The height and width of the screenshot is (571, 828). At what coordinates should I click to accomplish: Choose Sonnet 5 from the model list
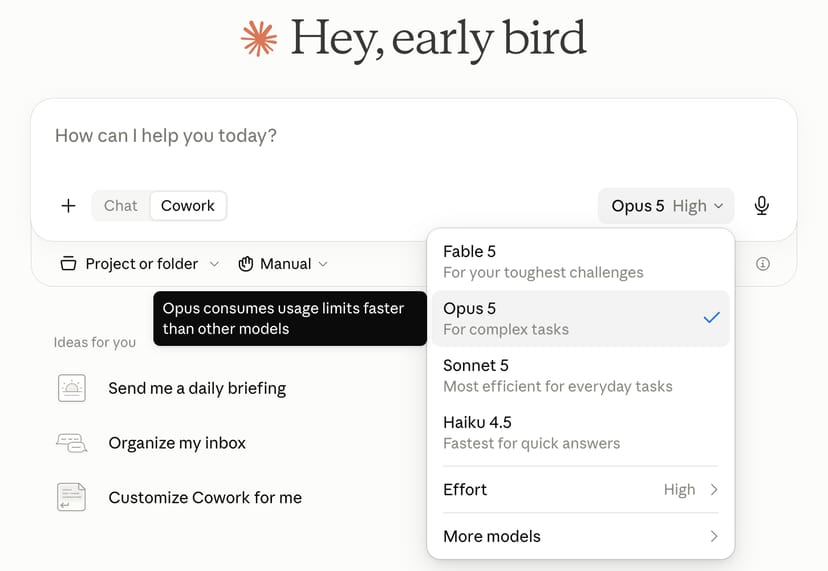(580, 376)
